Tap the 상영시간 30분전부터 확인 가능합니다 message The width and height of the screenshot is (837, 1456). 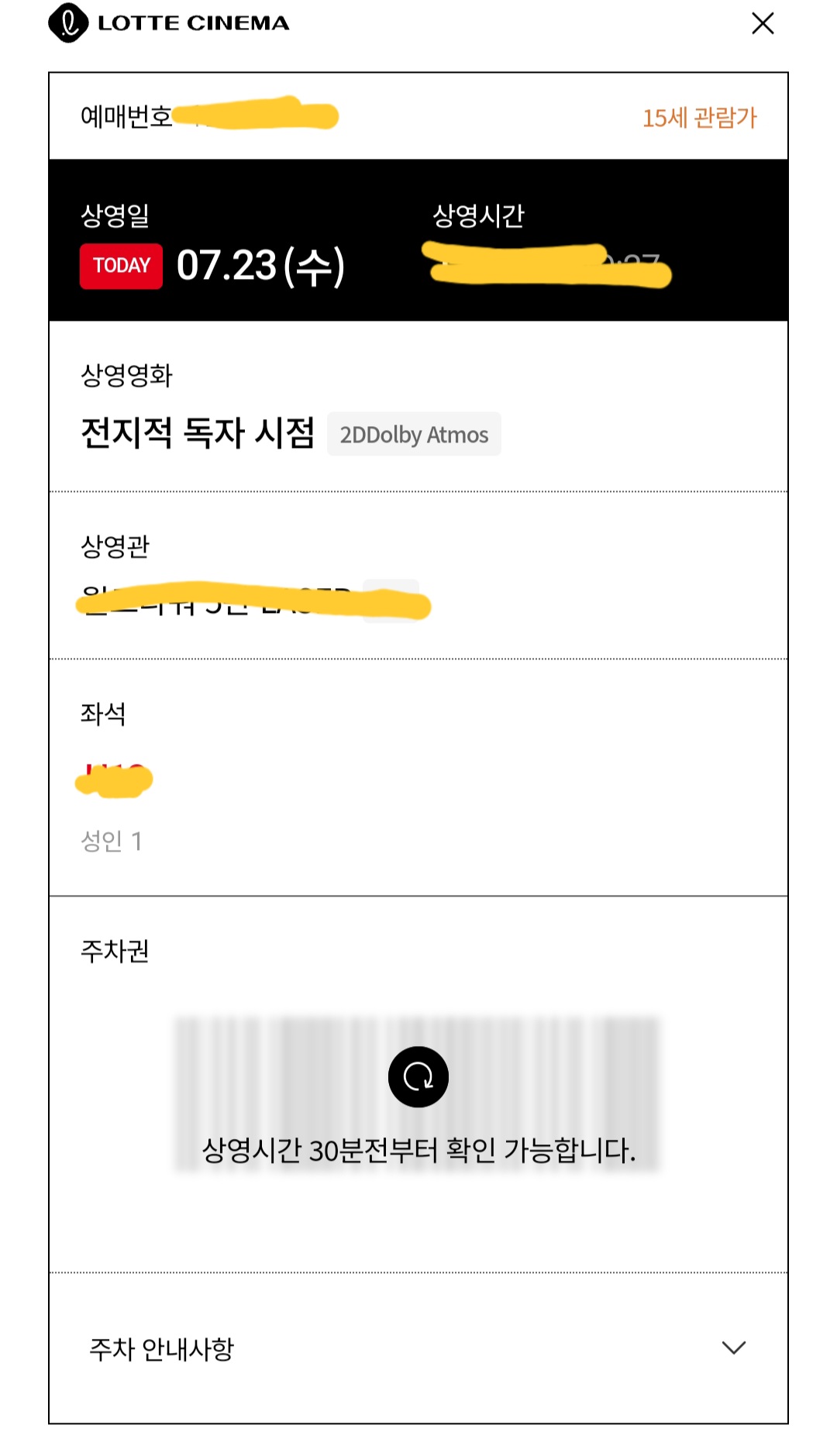pos(418,1151)
